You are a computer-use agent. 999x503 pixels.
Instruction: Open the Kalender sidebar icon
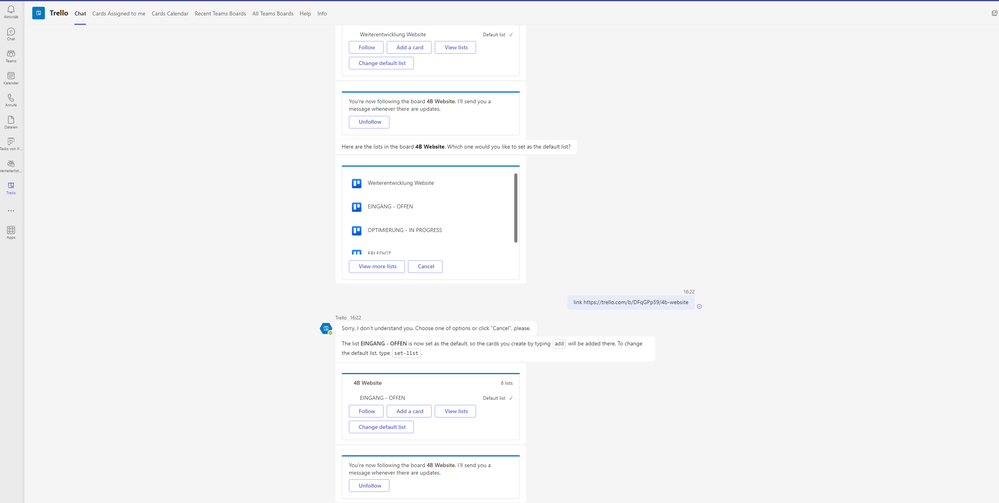(x=11, y=78)
